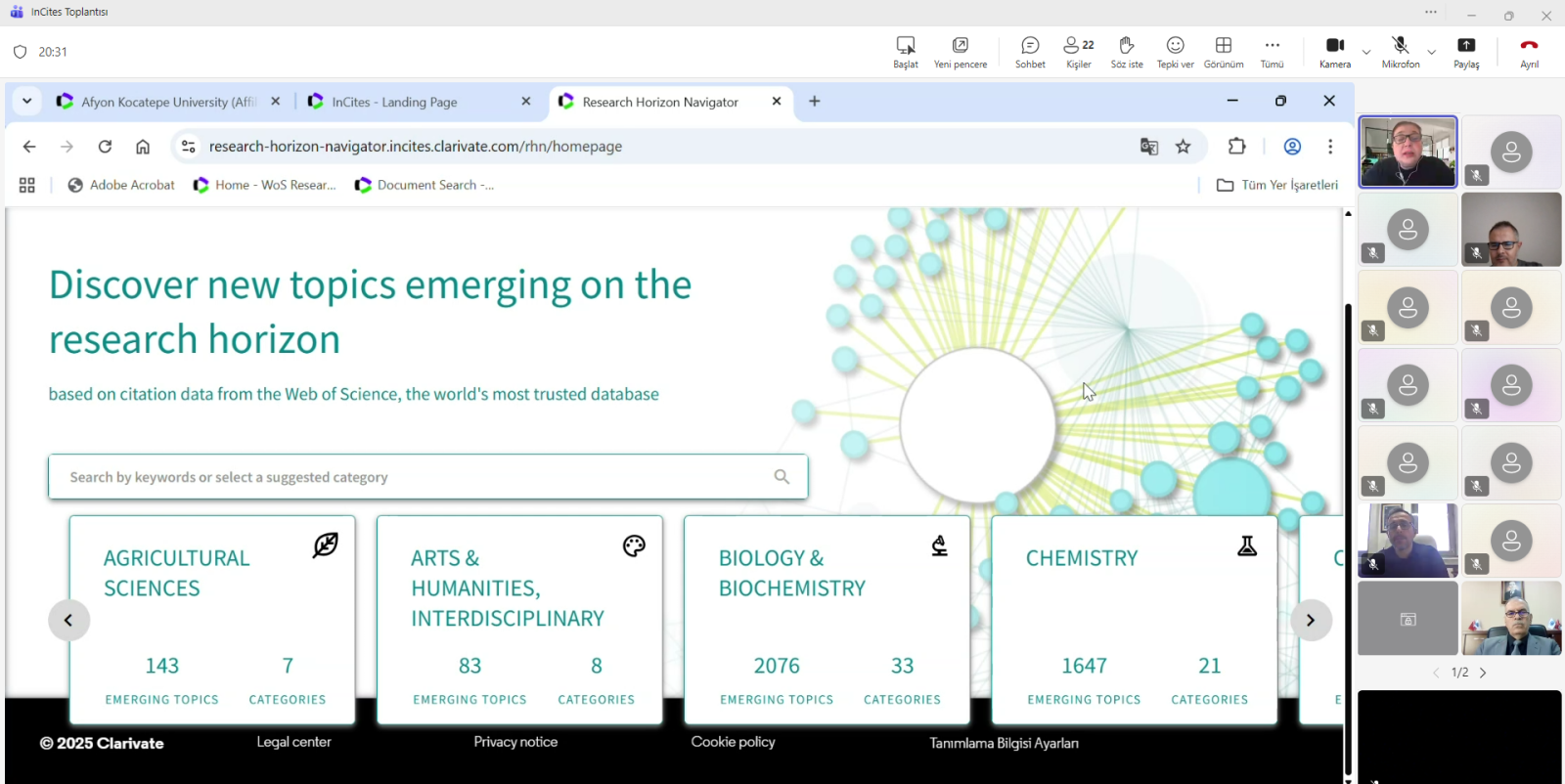Raise hand with Söz iste

1126,52
